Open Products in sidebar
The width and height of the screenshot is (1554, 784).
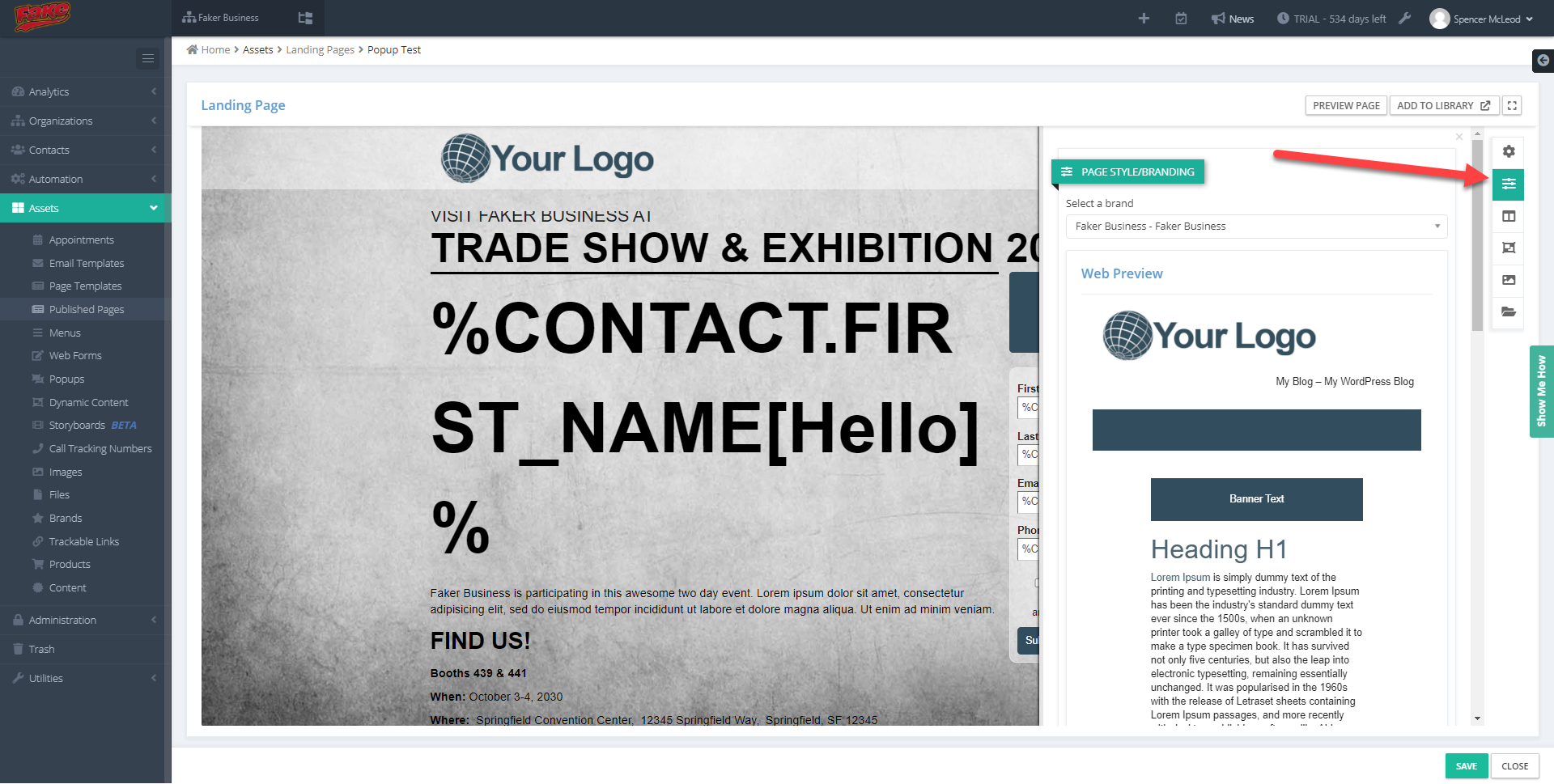click(82, 565)
